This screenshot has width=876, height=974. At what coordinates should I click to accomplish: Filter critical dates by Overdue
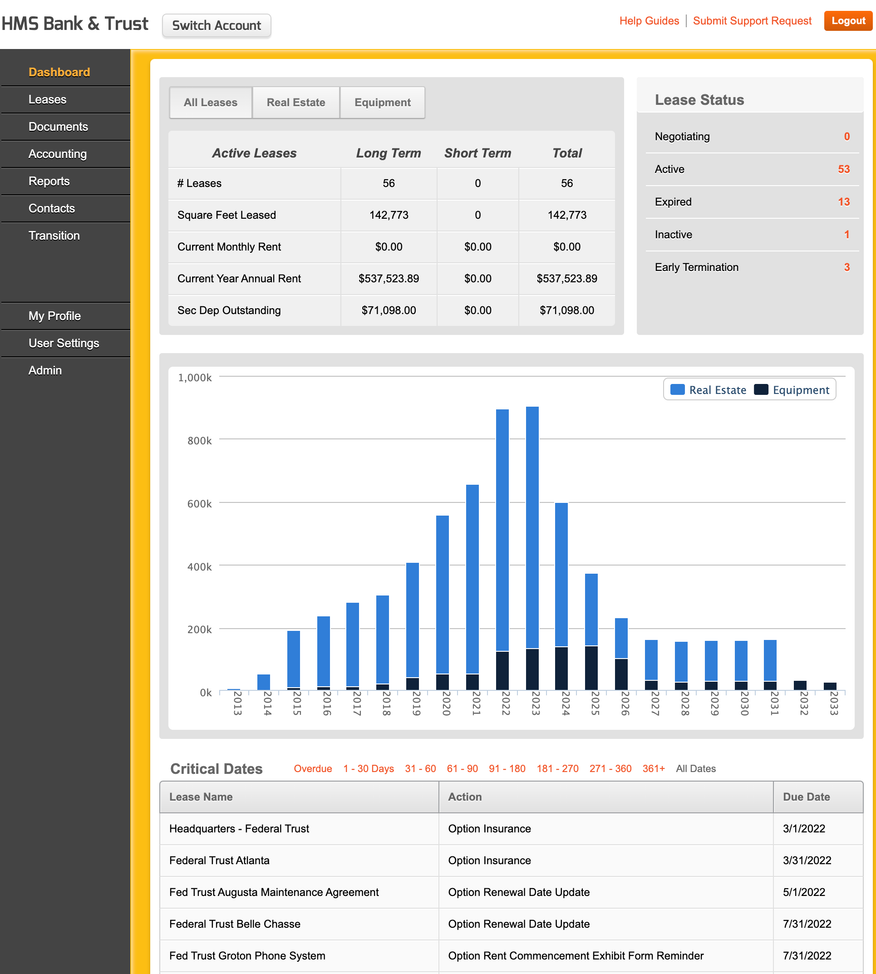(312, 769)
